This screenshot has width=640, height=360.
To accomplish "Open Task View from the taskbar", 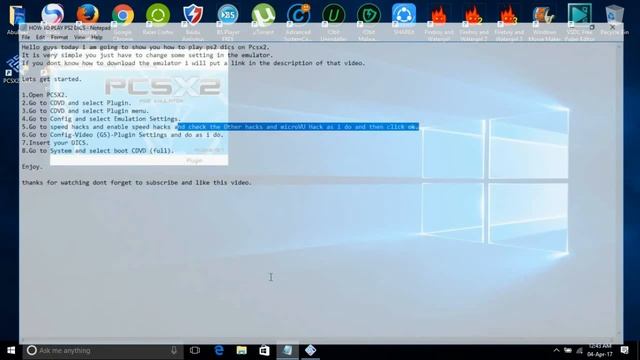I will tap(195, 350).
